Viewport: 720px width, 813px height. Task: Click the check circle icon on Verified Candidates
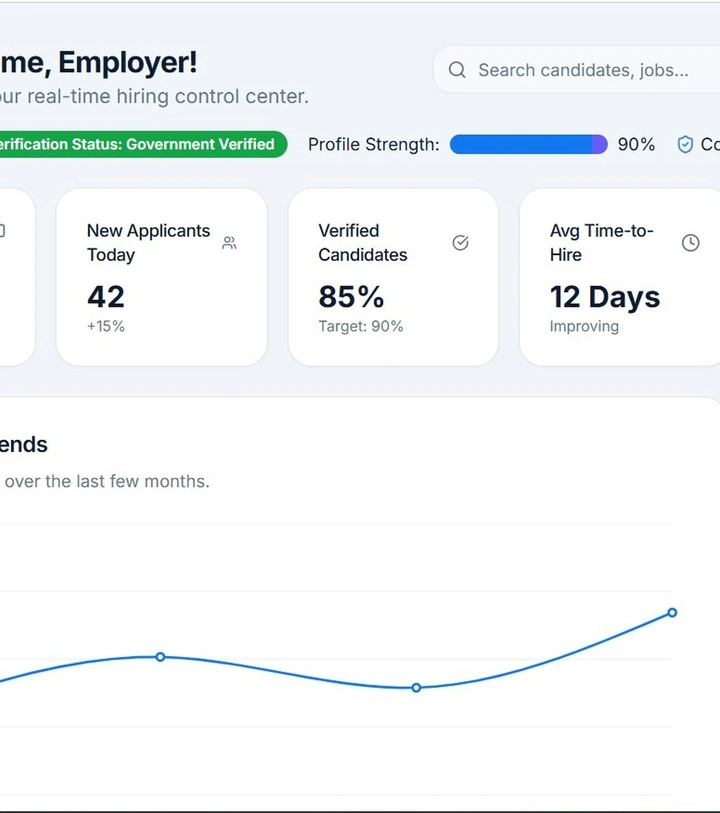click(x=460, y=243)
